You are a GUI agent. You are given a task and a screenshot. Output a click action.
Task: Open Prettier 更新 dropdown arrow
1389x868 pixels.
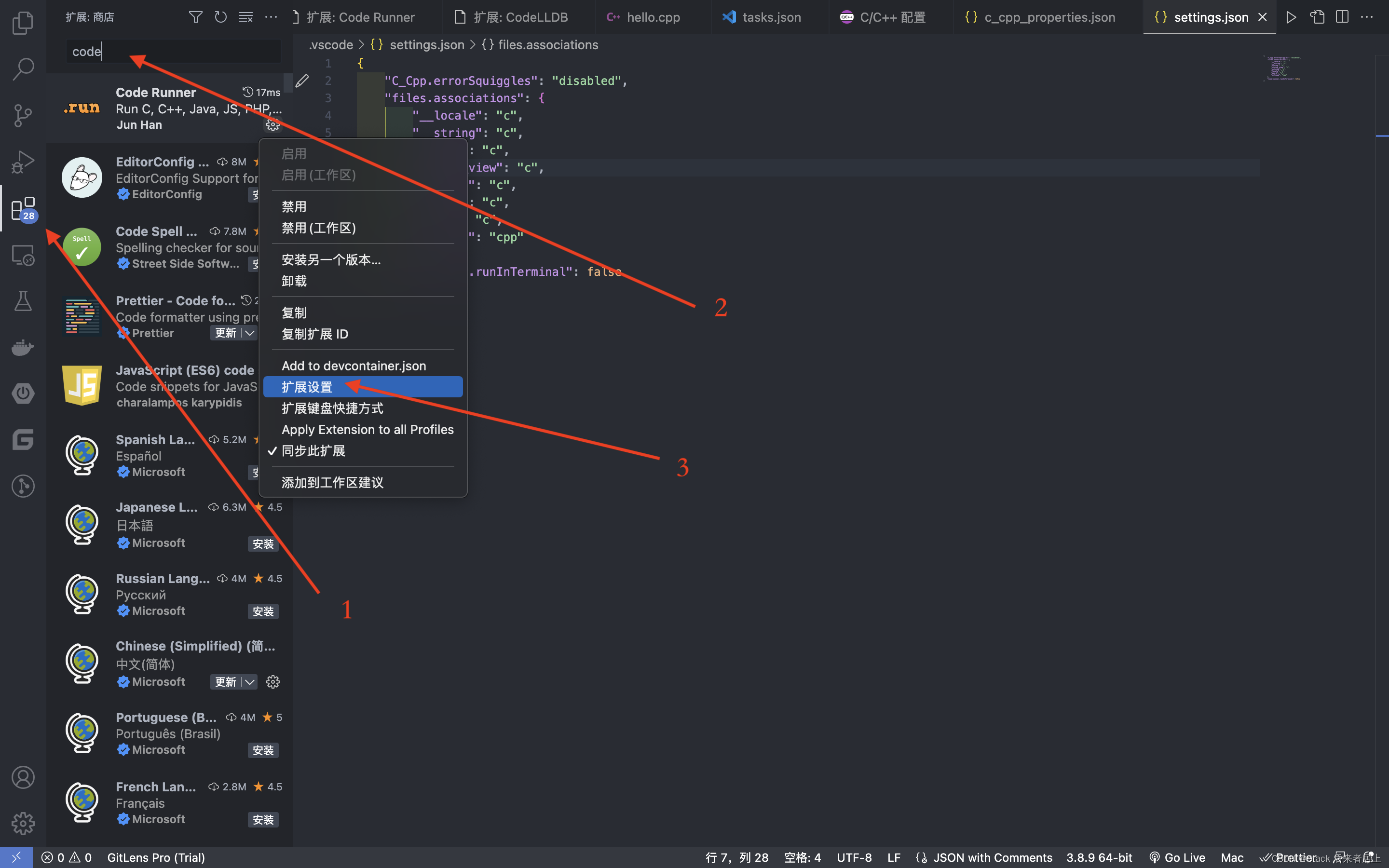[250, 333]
